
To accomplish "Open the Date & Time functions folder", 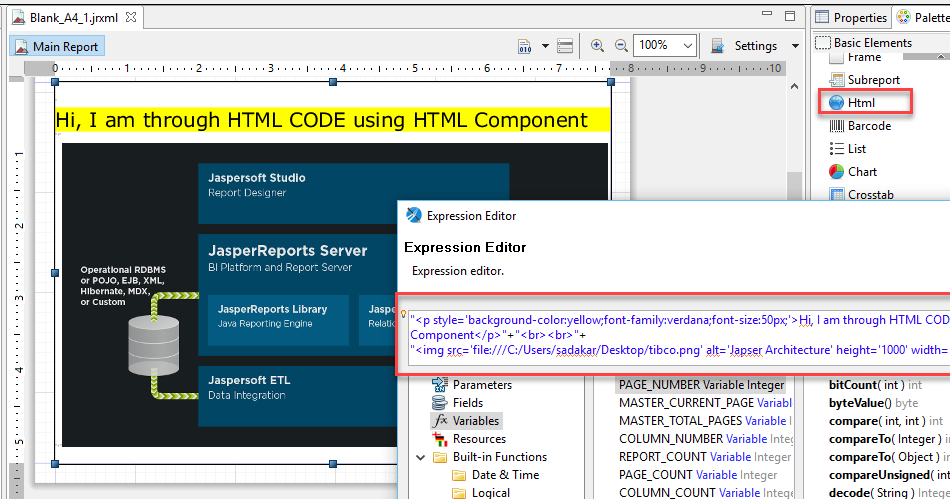I will (x=496, y=475).
